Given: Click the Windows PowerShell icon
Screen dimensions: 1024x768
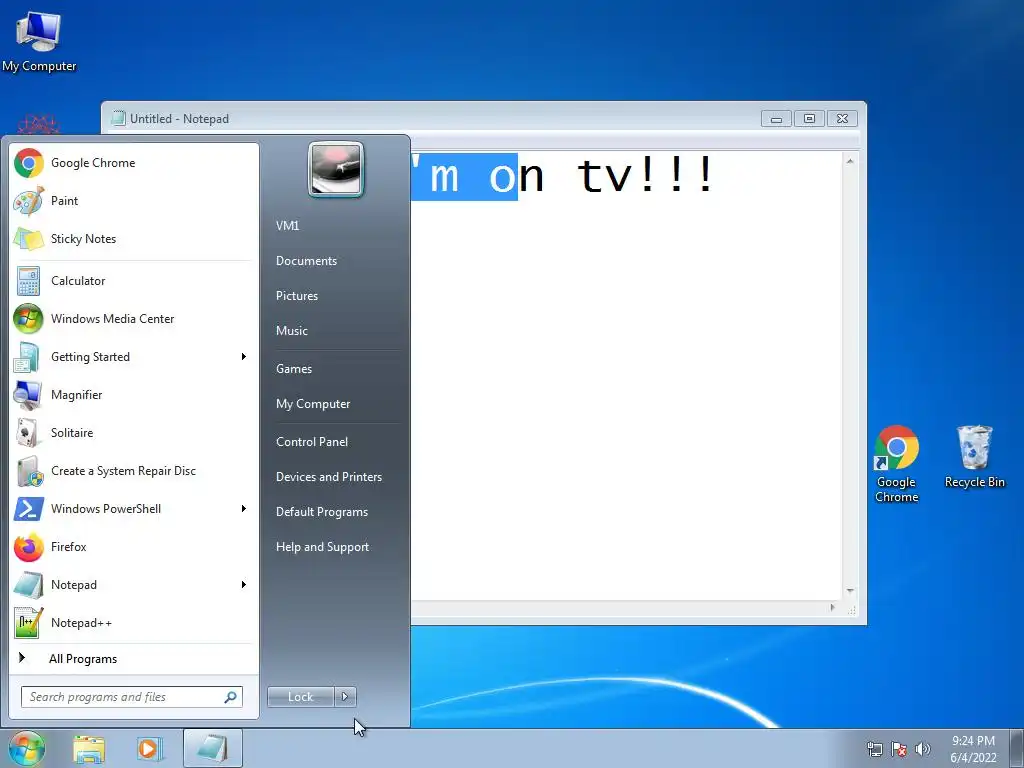Looking at the screenshot, I should [x=28, y=509].
